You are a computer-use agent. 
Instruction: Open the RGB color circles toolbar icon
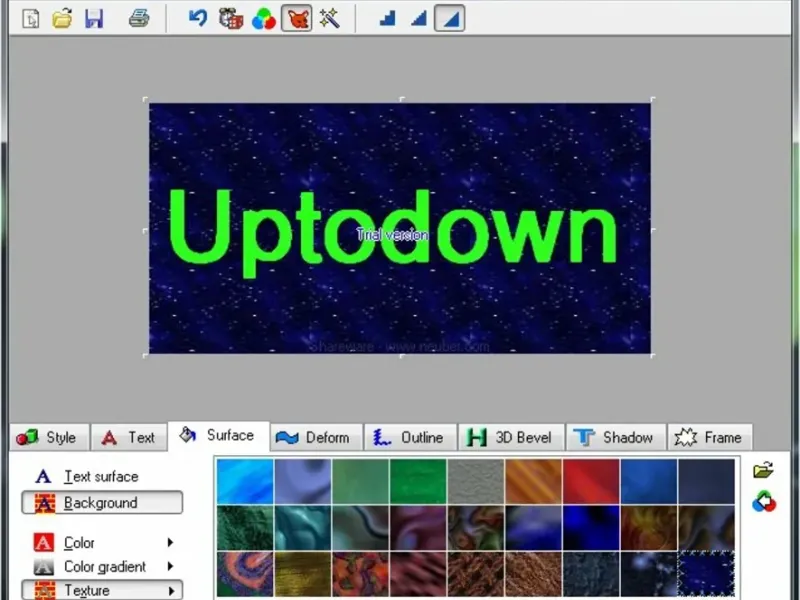[264, 19]
